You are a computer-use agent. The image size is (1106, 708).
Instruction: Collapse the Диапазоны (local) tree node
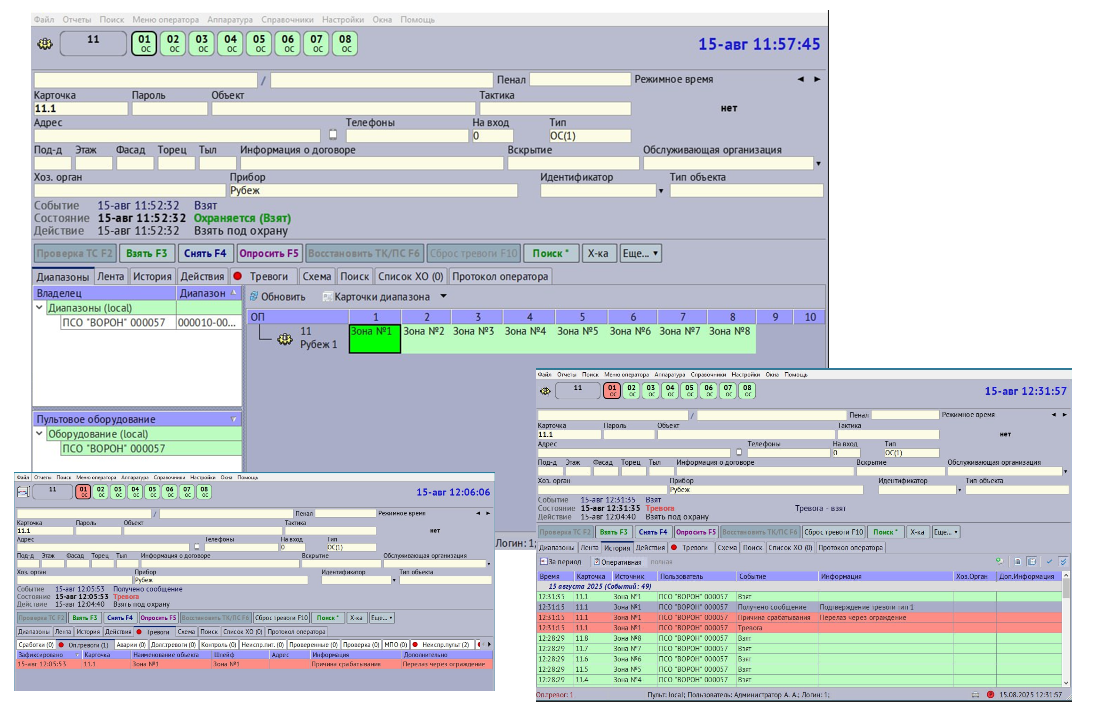point(39,309)
